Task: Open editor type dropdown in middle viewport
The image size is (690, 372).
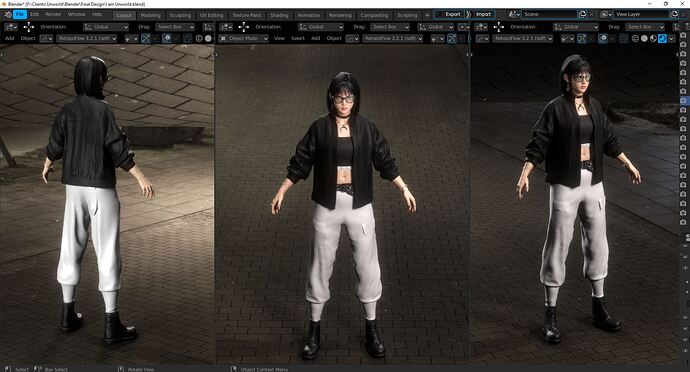Action: tap(226, 27)
